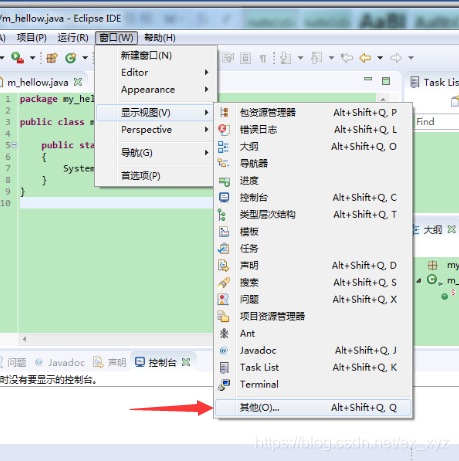Open the Progress (进度) view
Image resolution: width=459 pixels, height=461 pixels.
tap(313, 181)
